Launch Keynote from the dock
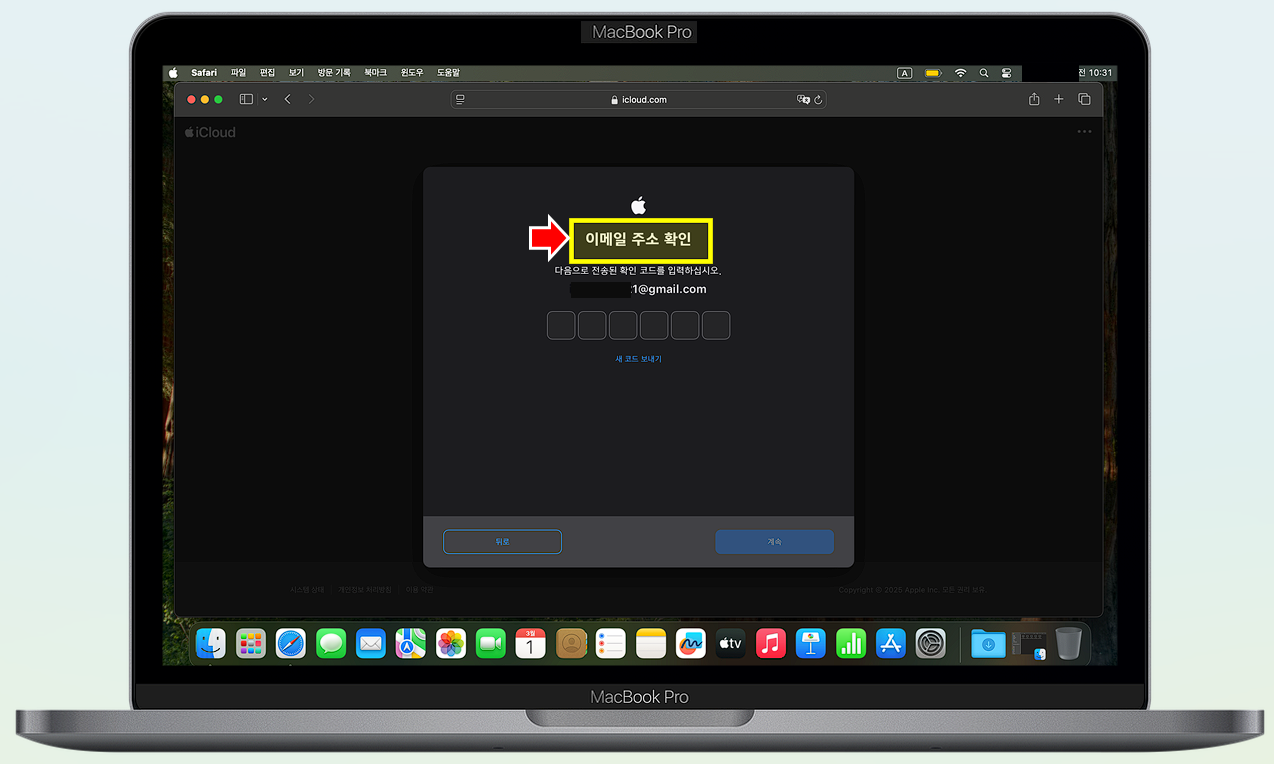The image size is (1274, 764). coord(811,643)
